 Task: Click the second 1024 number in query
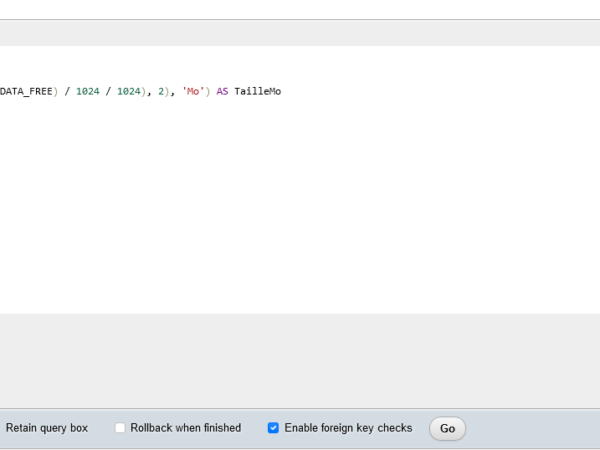[128, 92]
